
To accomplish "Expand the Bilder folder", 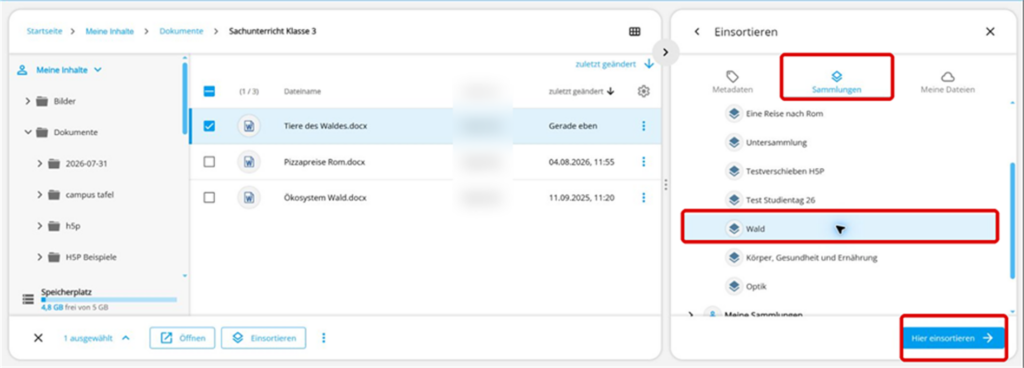I will pos(27,101).
